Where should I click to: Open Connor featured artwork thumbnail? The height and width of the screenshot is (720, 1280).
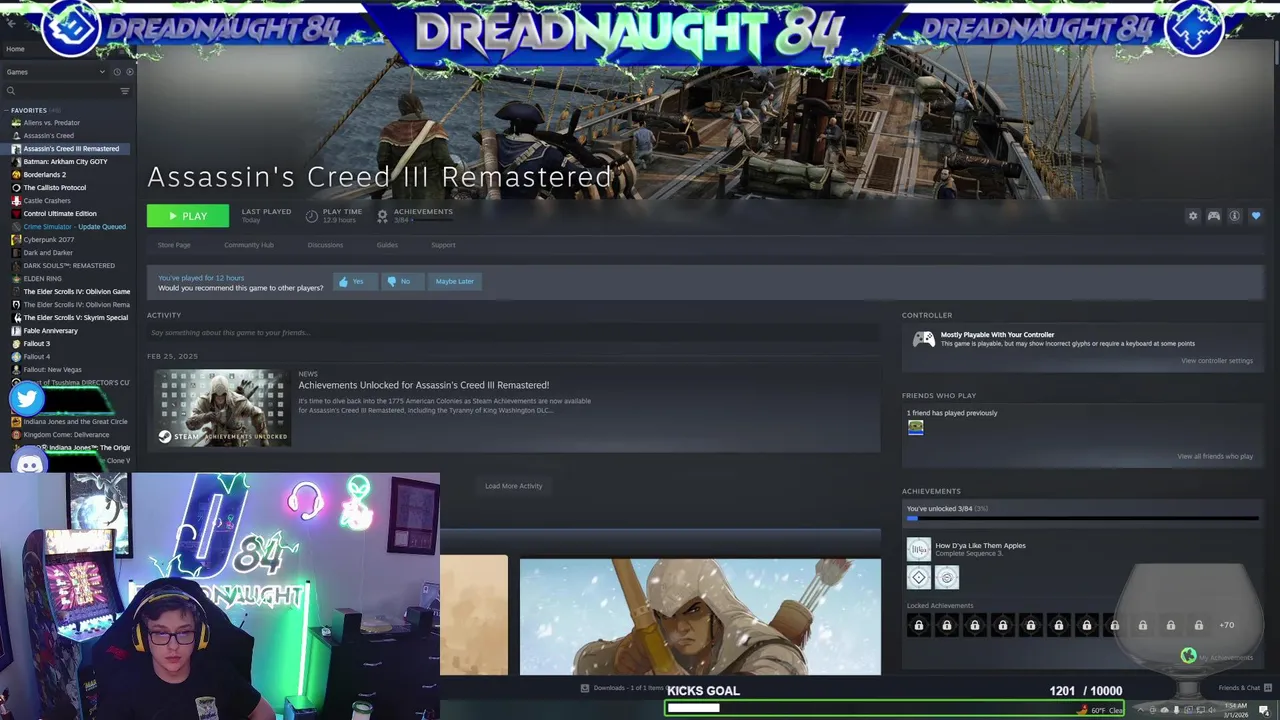[x=700, y=617]
